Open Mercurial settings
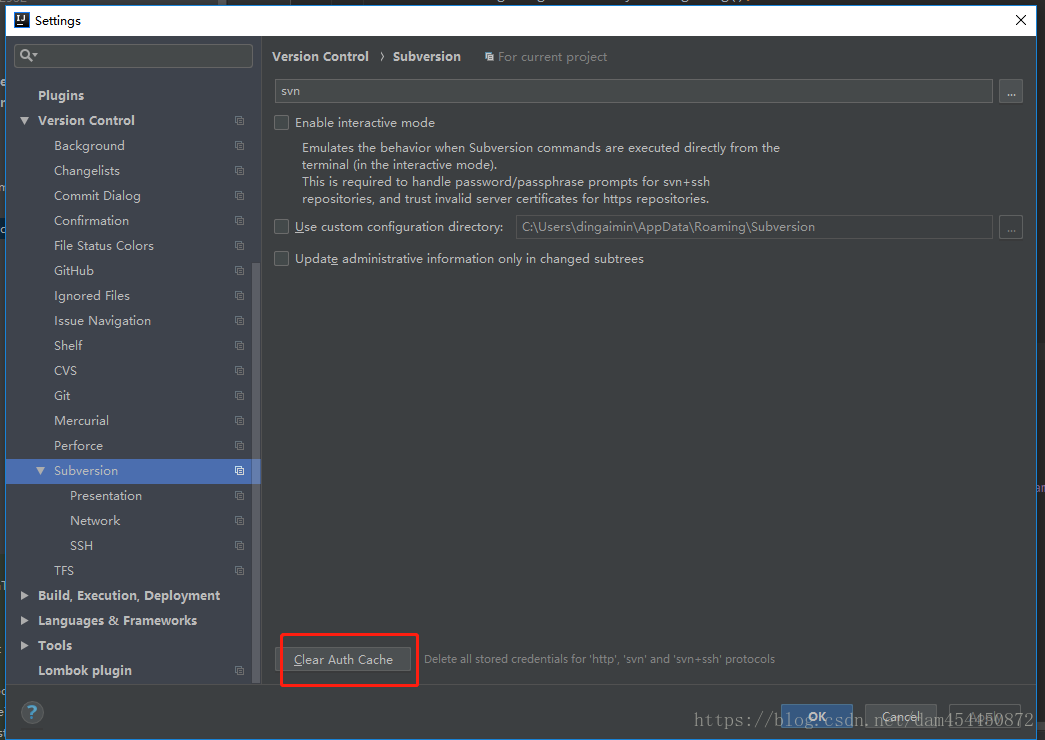 tap(81, 421)
